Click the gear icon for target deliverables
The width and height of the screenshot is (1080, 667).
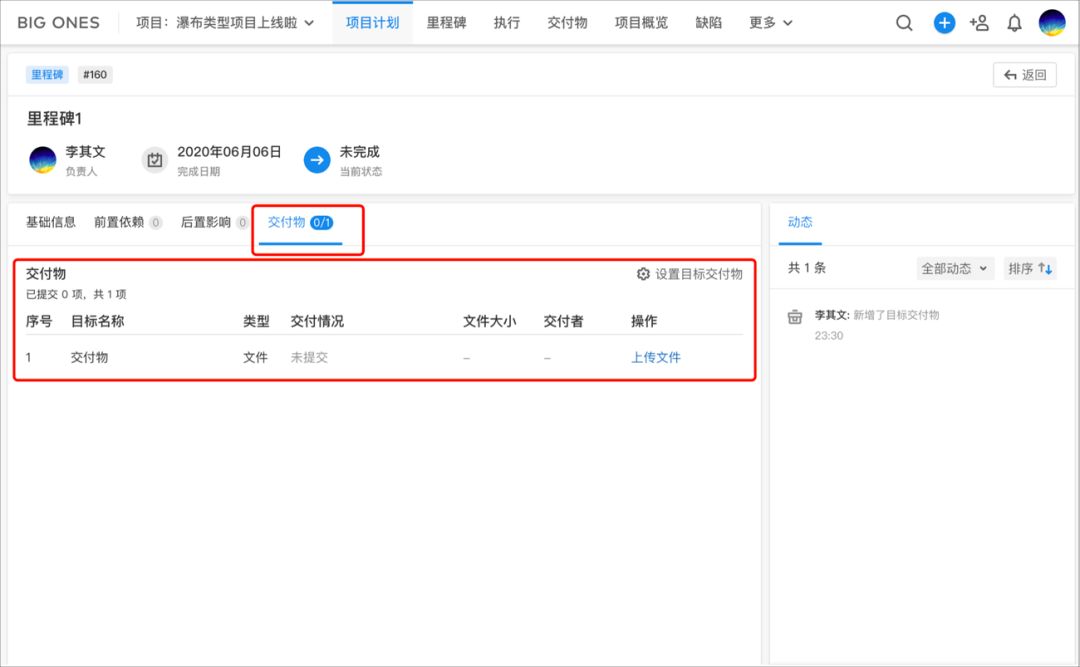point(643,274)
